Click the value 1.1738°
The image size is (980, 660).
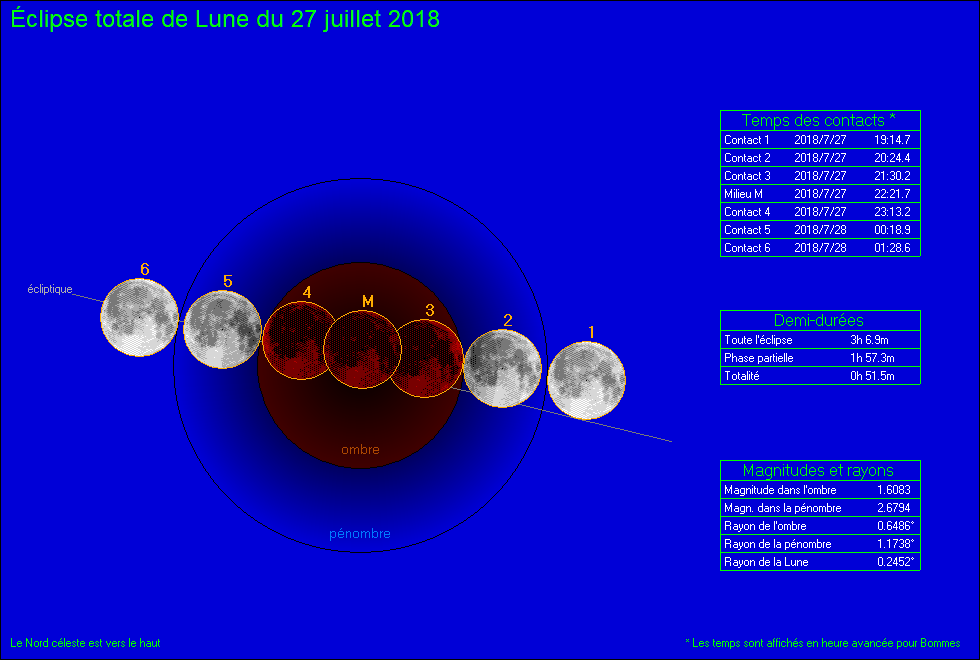pyautogui.click(x=896, y=544)
